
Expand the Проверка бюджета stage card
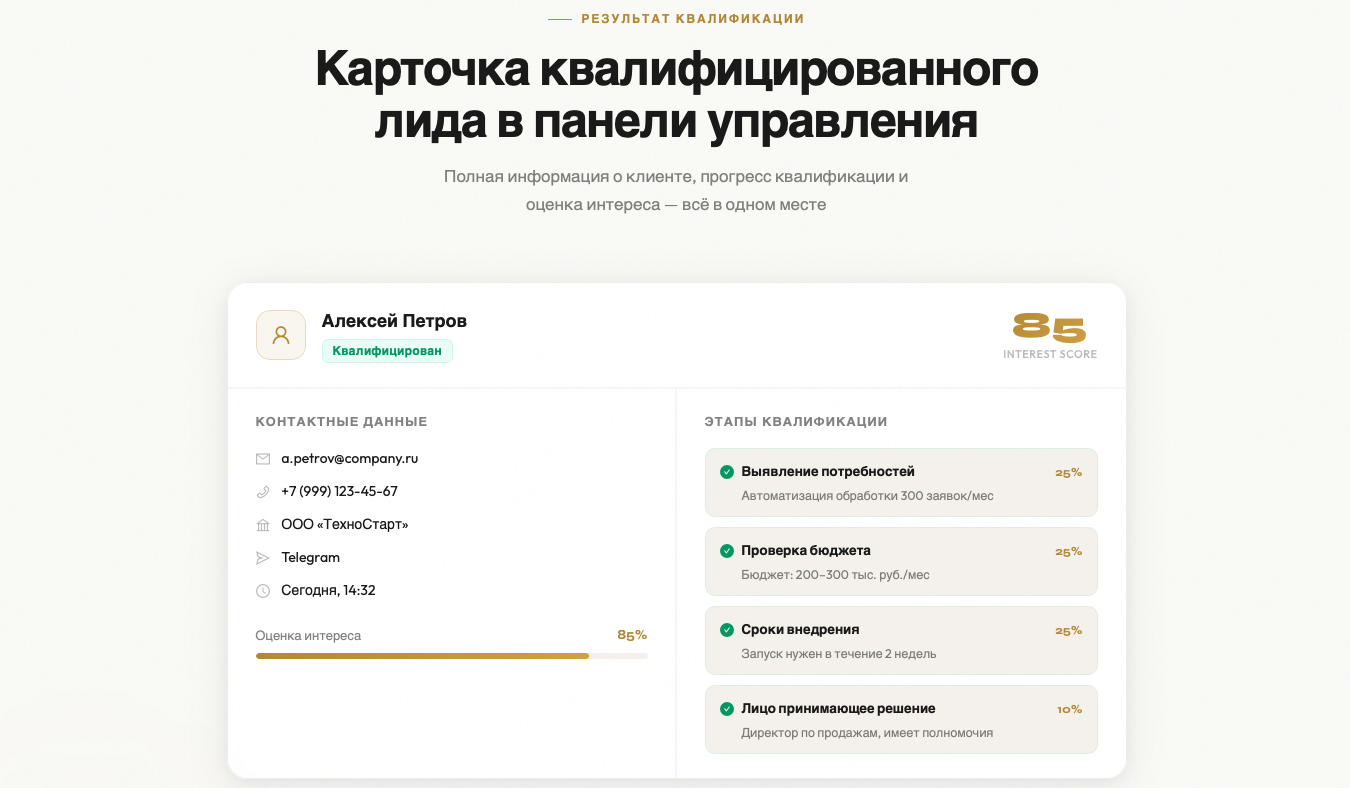tap(901, 561)
